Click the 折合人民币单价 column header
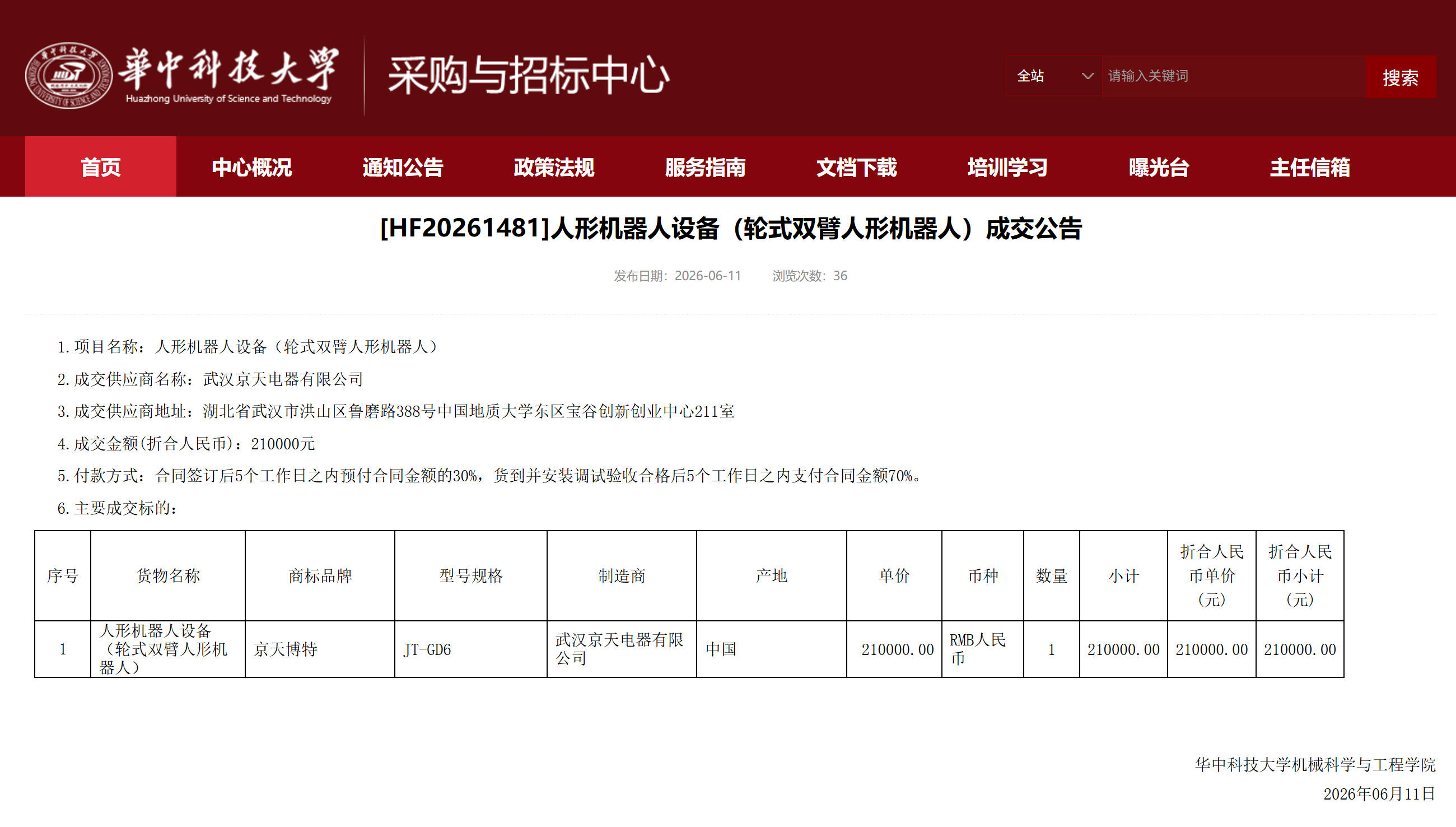 (x=1212, y=576)
